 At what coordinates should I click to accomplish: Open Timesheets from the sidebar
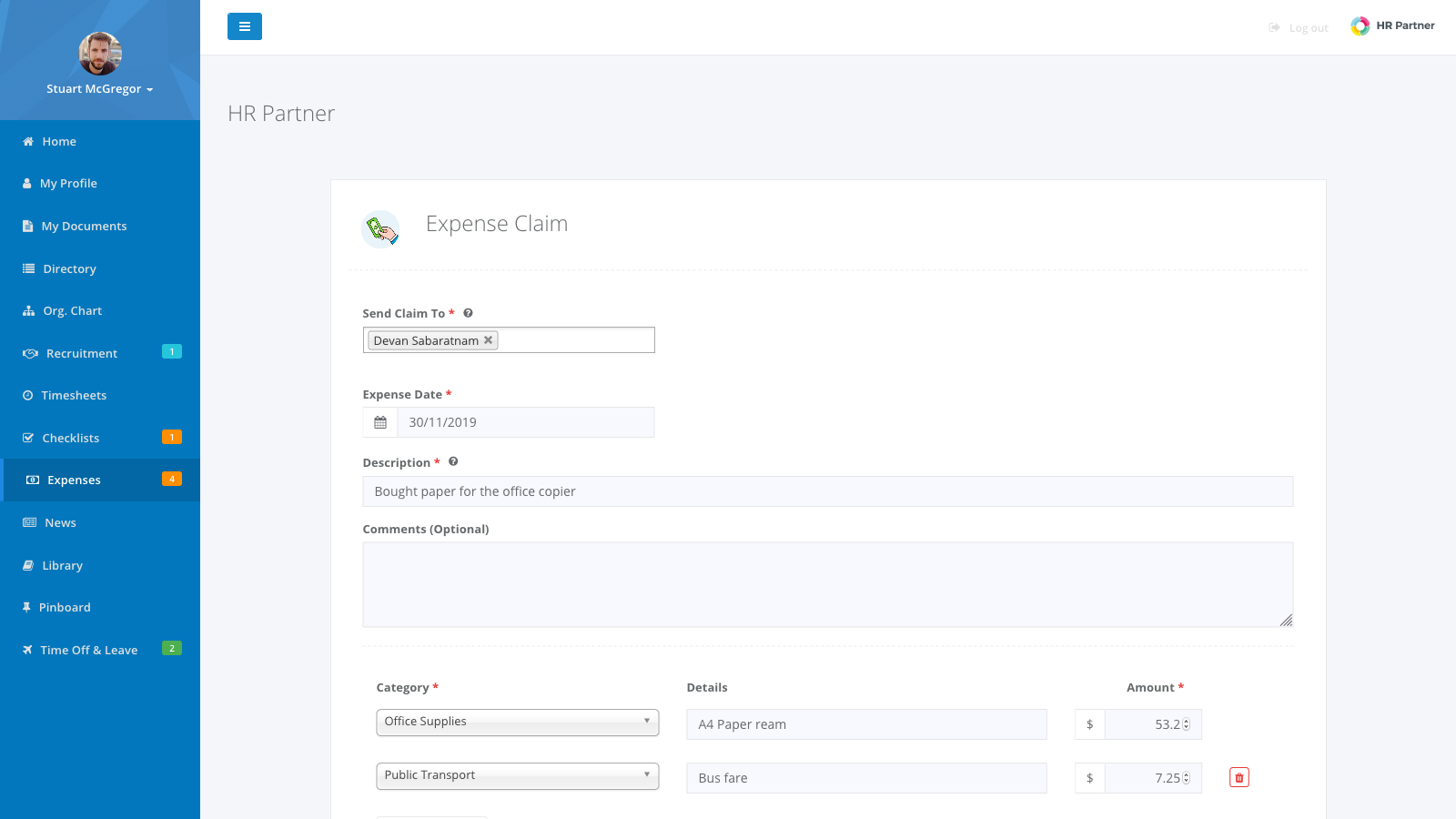point(74,396)
